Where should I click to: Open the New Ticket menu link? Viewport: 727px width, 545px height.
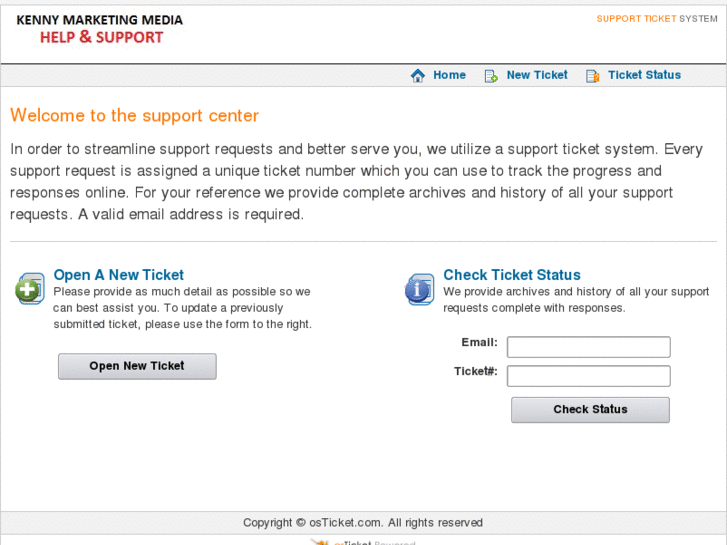click(x=537, y=75)
